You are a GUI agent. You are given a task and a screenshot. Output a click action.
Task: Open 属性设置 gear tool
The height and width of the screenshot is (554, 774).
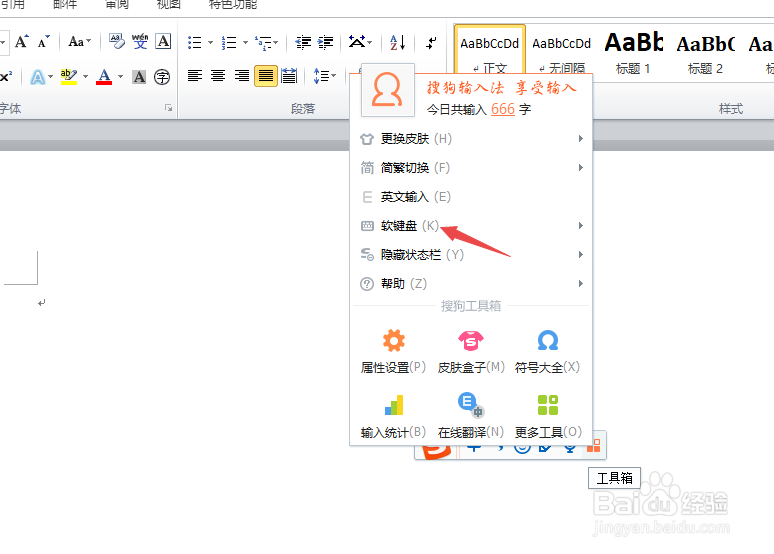point(393,351)
